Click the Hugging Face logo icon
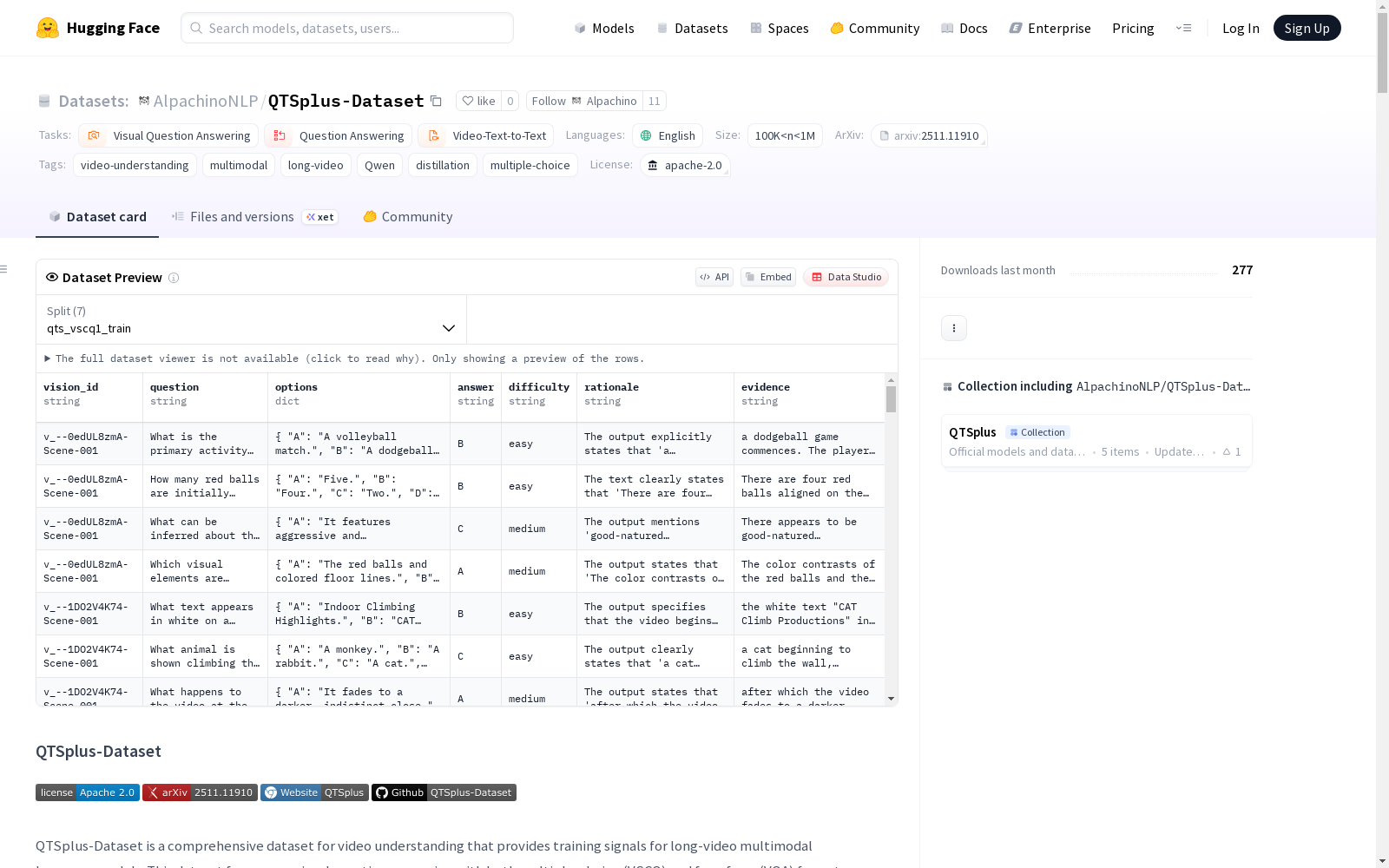The width and height of the screenshot is (1389, 868). pos(48,28)
